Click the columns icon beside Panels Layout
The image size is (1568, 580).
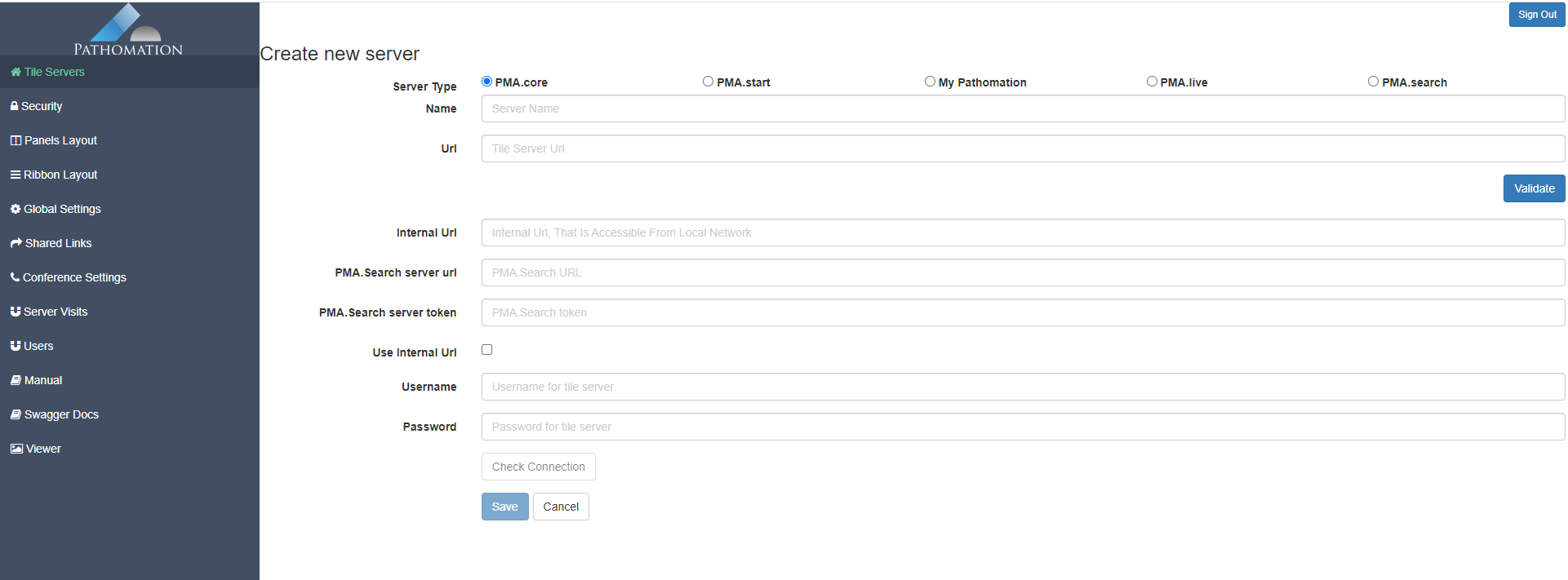[x=16, y=140]
